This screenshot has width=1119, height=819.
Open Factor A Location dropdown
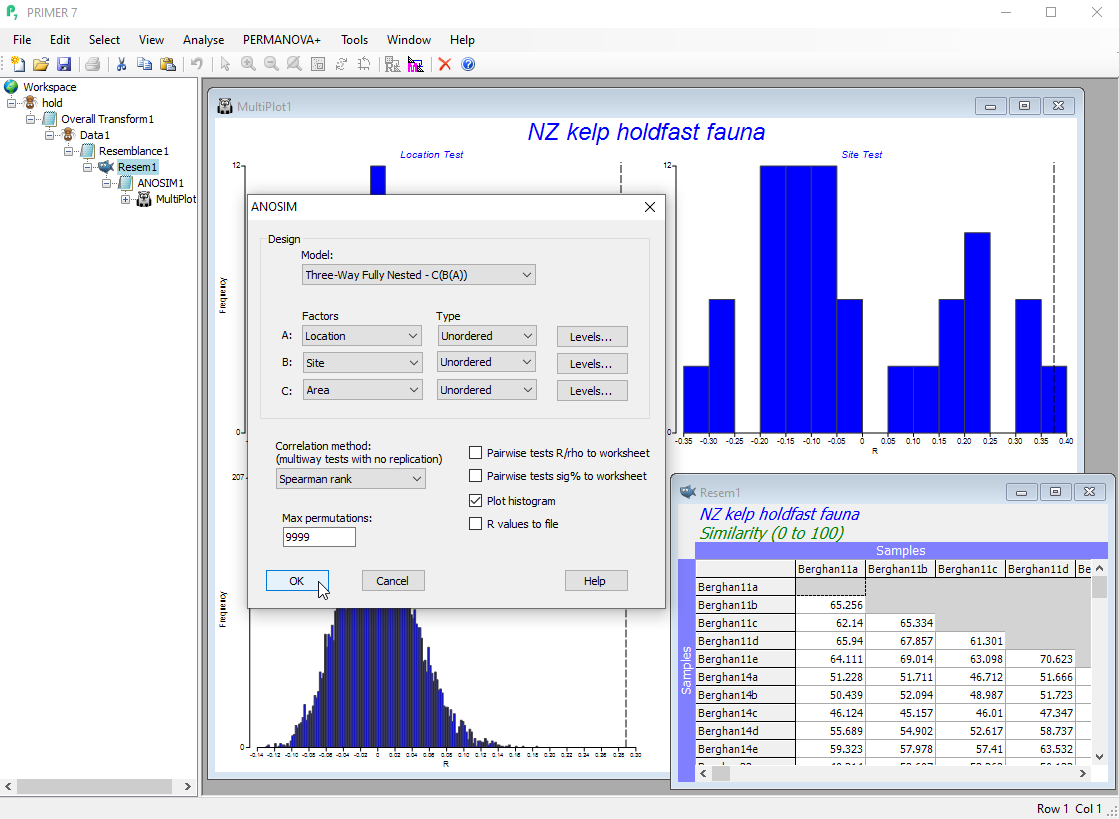[361, 336]
